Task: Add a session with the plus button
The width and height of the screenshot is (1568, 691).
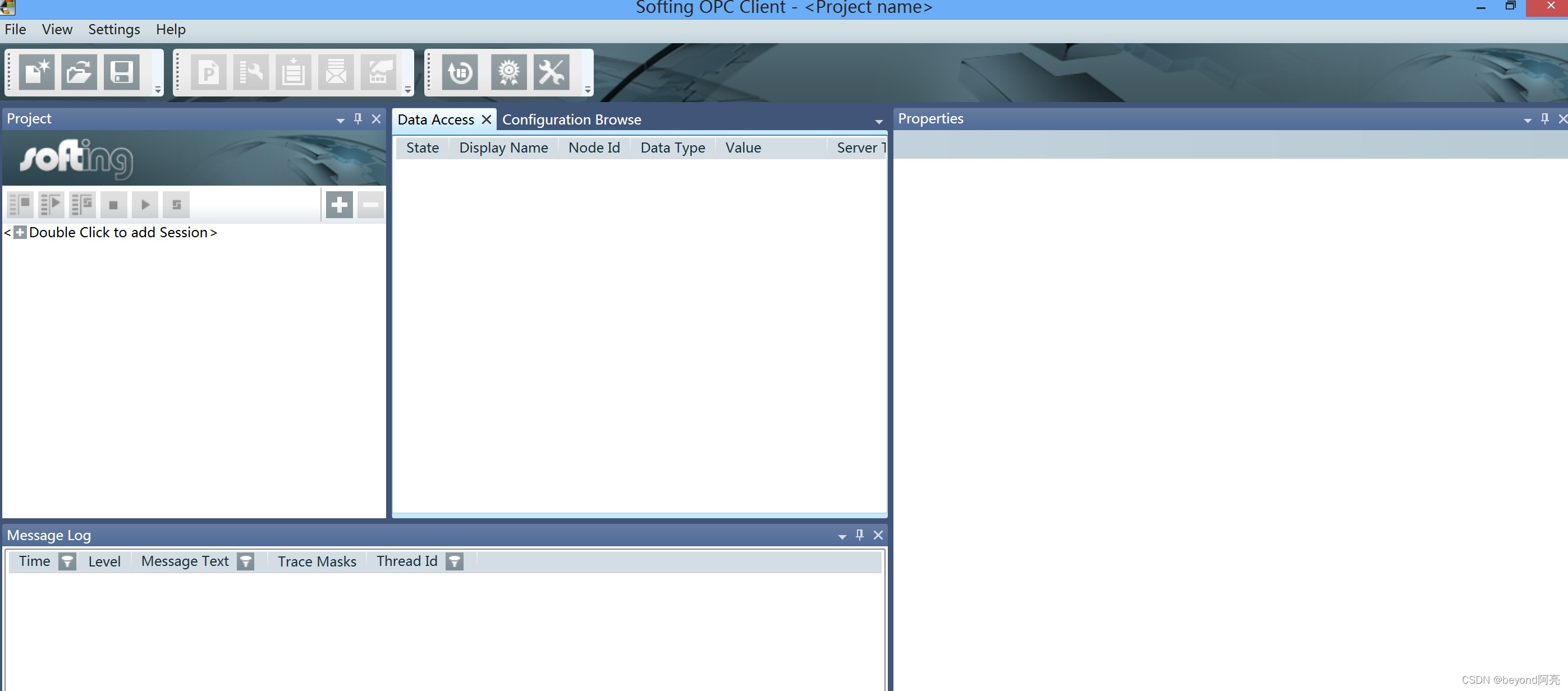Action: click(x=339, y=204)
